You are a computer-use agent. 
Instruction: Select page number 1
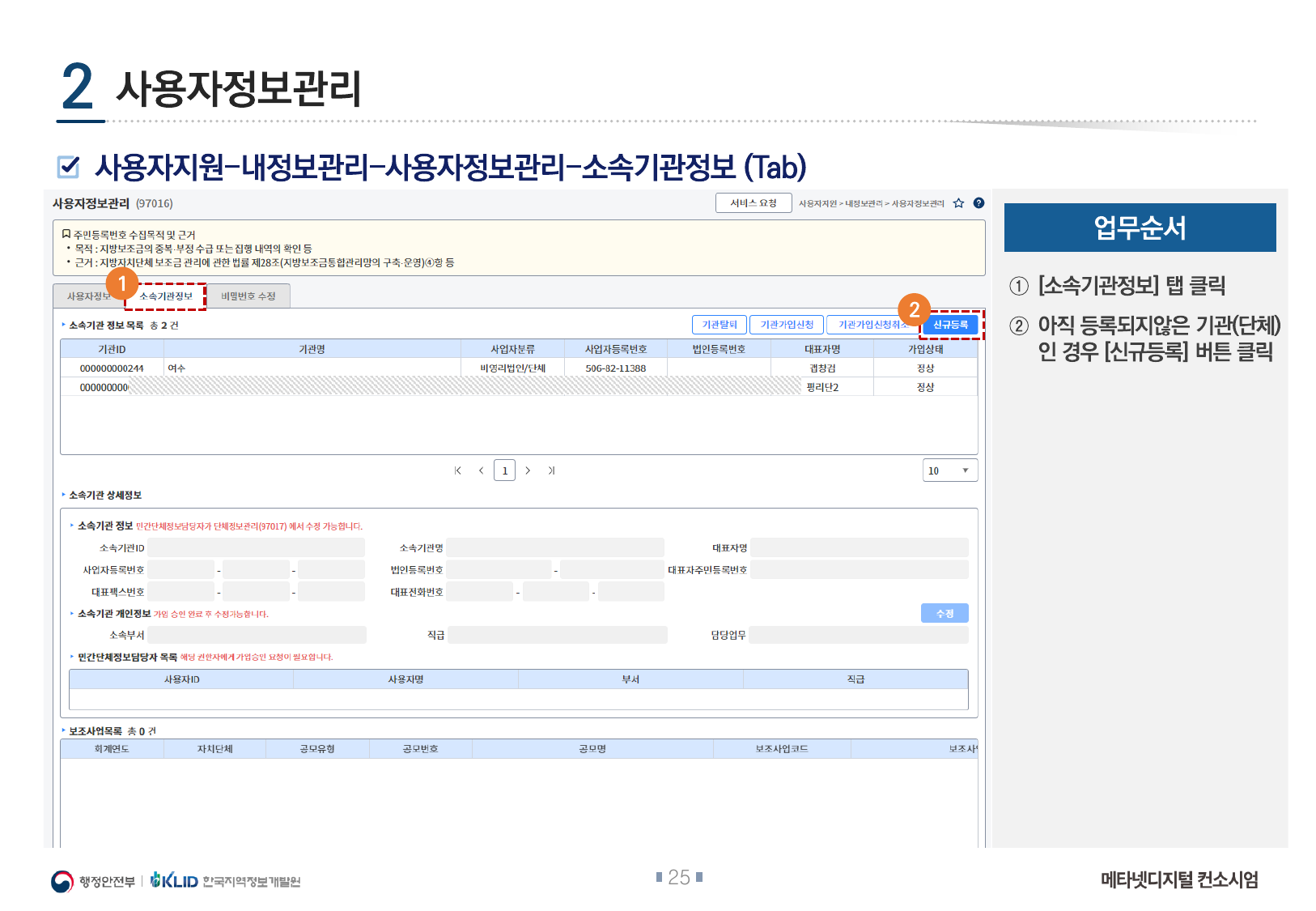tap(504, 470)
